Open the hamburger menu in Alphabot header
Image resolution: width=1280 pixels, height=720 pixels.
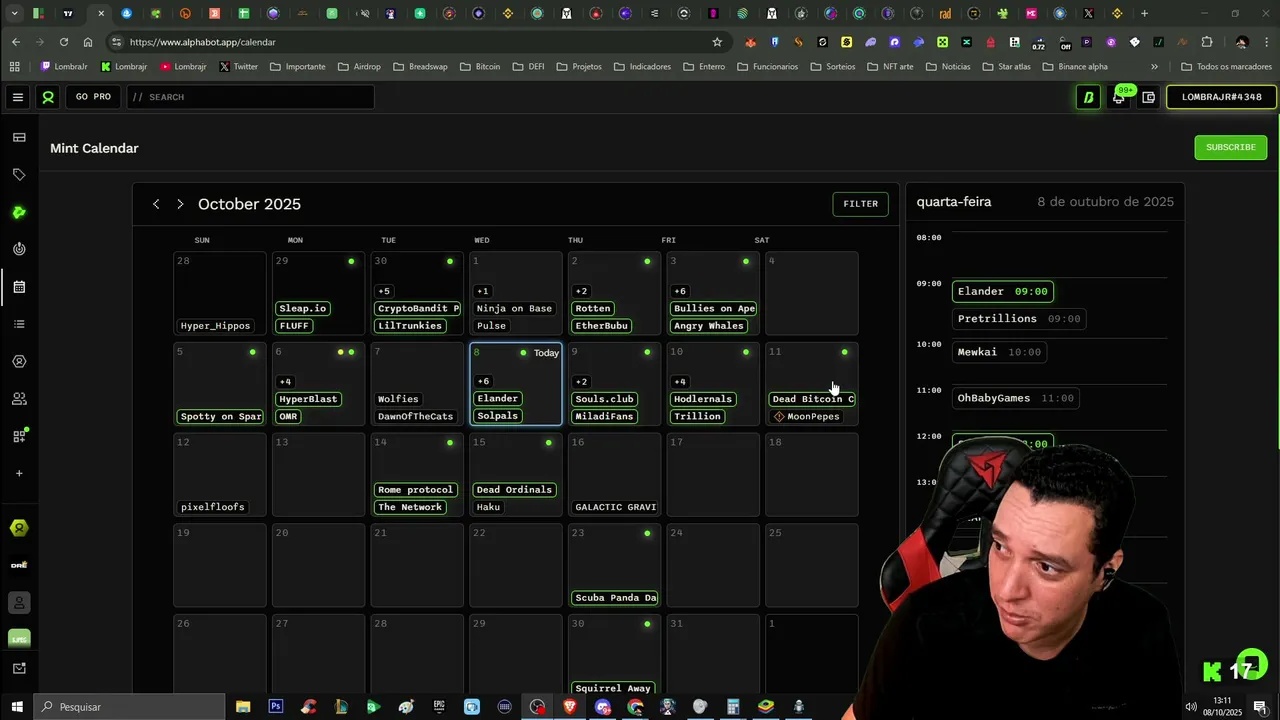pos(17,97)
